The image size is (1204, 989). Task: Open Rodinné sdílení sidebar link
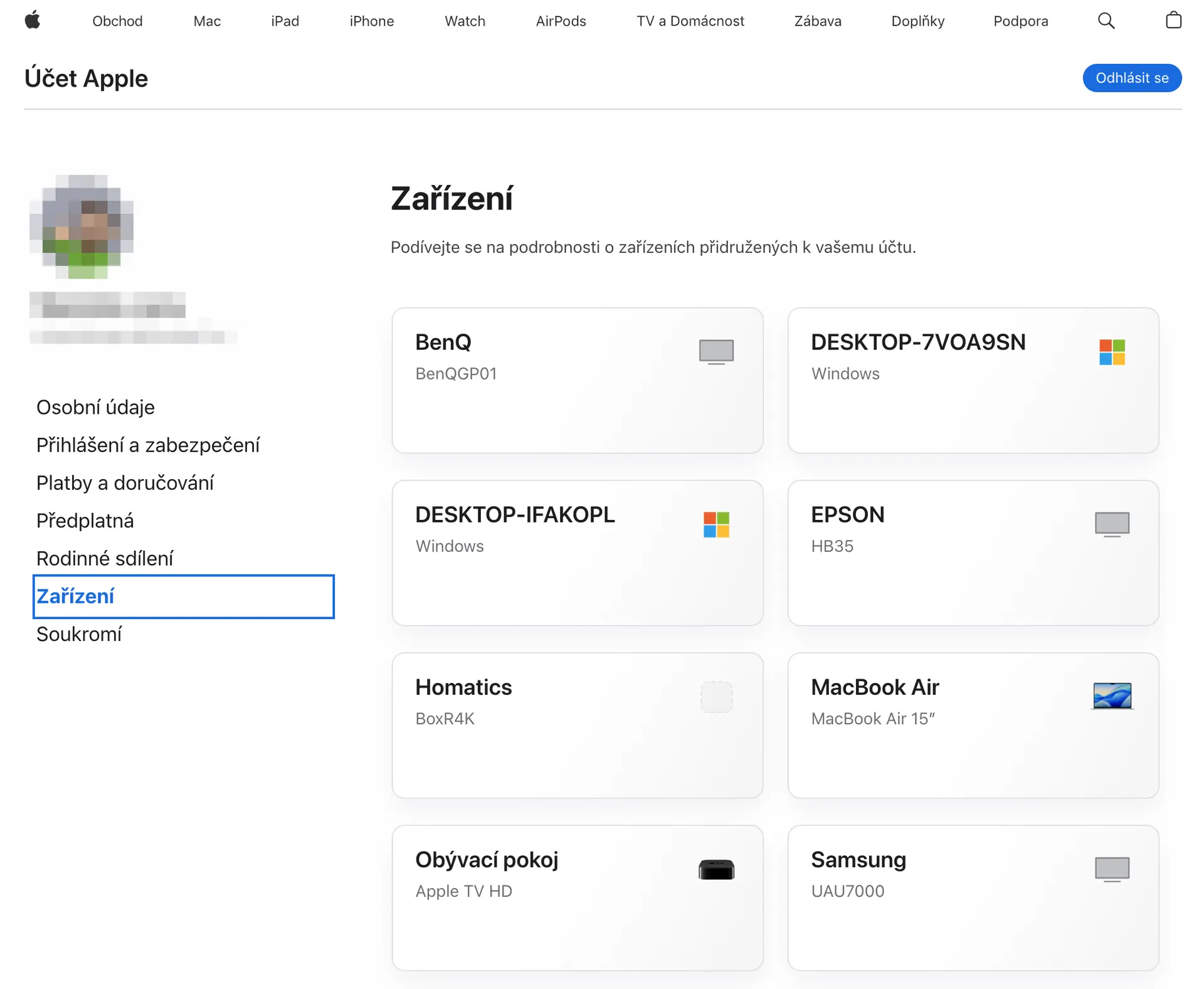click(x=105, y=559)
